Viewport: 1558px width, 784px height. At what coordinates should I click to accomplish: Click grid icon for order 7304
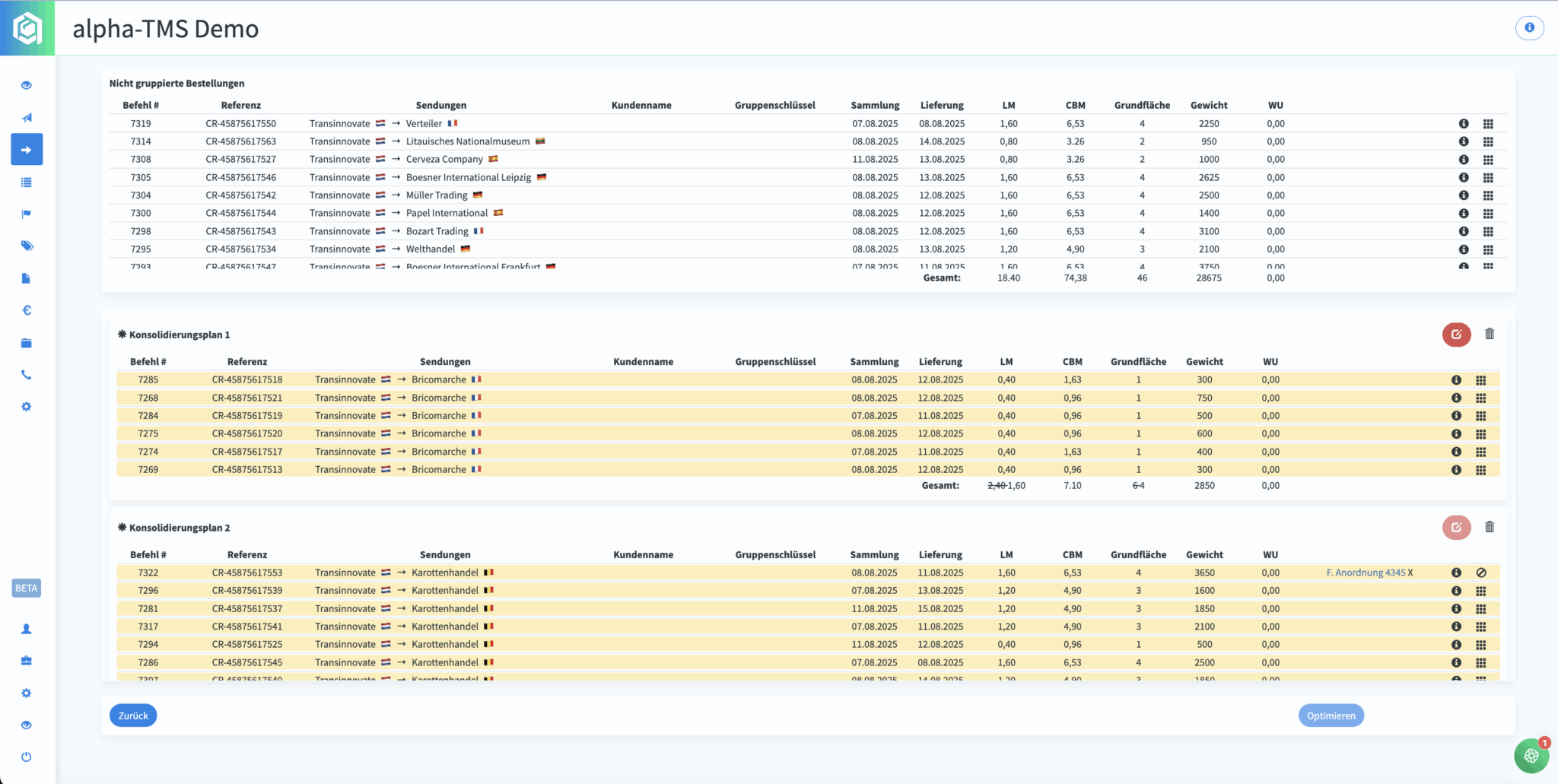click(1488, 195)
